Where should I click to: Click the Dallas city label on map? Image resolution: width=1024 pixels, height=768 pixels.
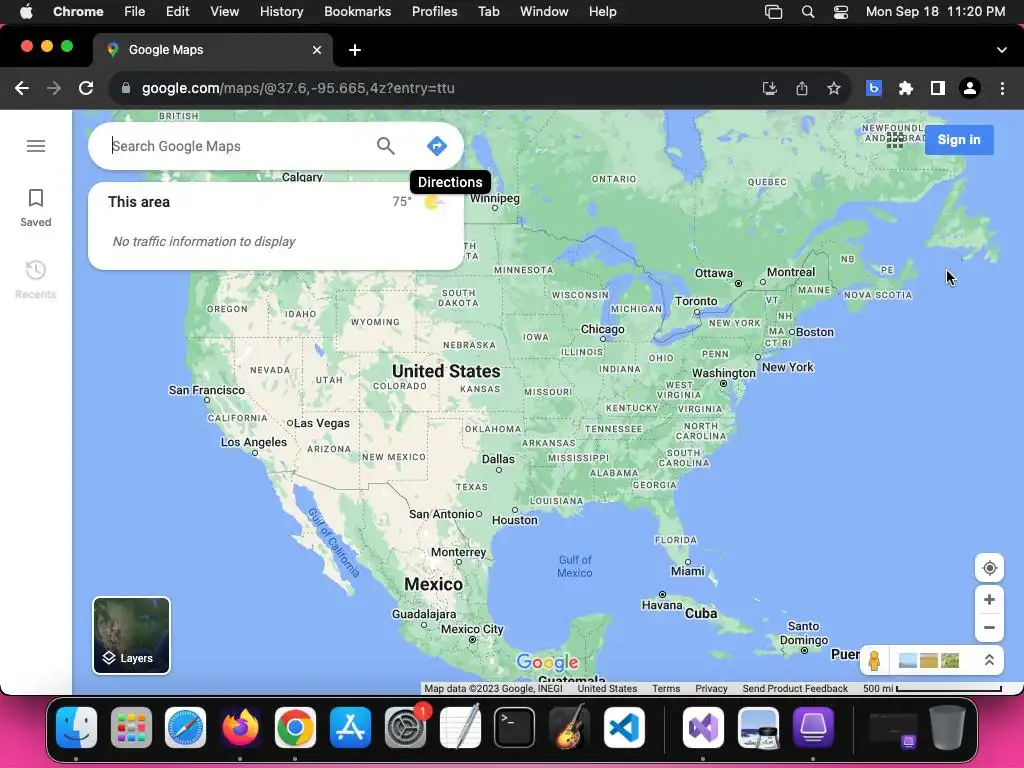pos(498,459)
